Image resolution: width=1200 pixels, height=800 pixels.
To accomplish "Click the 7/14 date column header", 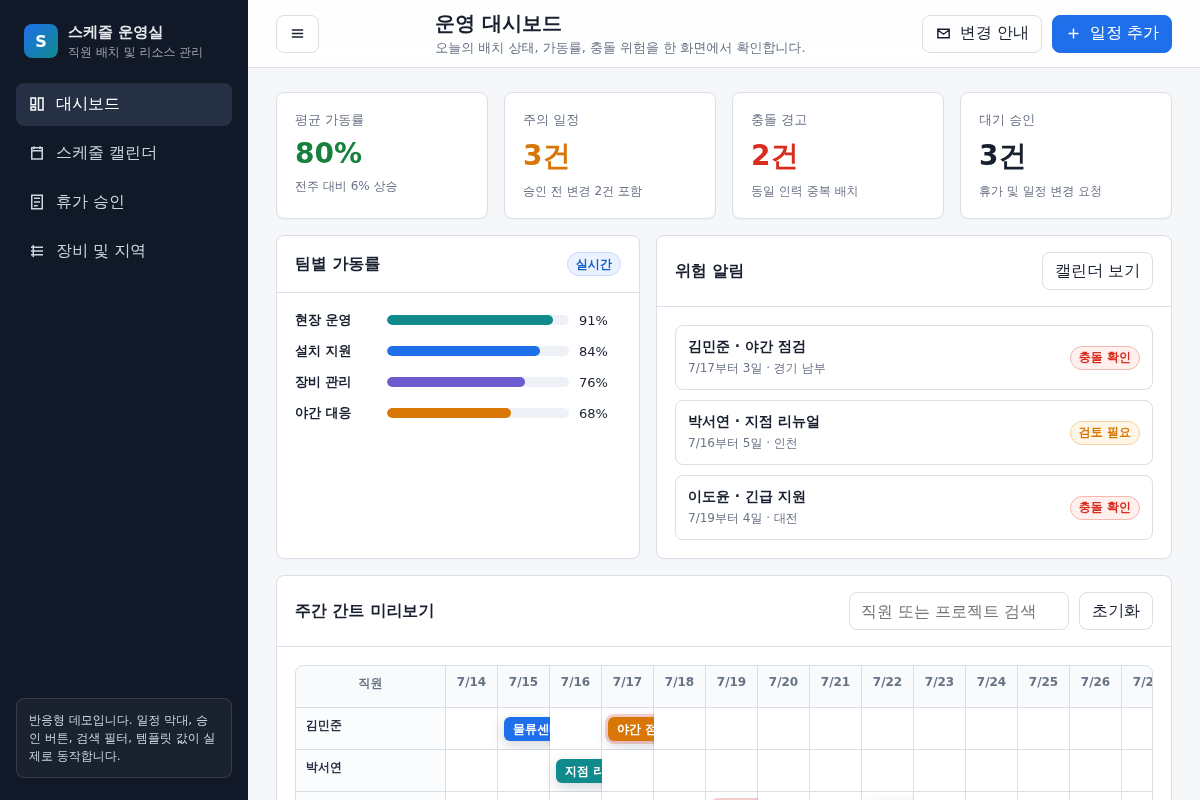I will pos(472,686).
